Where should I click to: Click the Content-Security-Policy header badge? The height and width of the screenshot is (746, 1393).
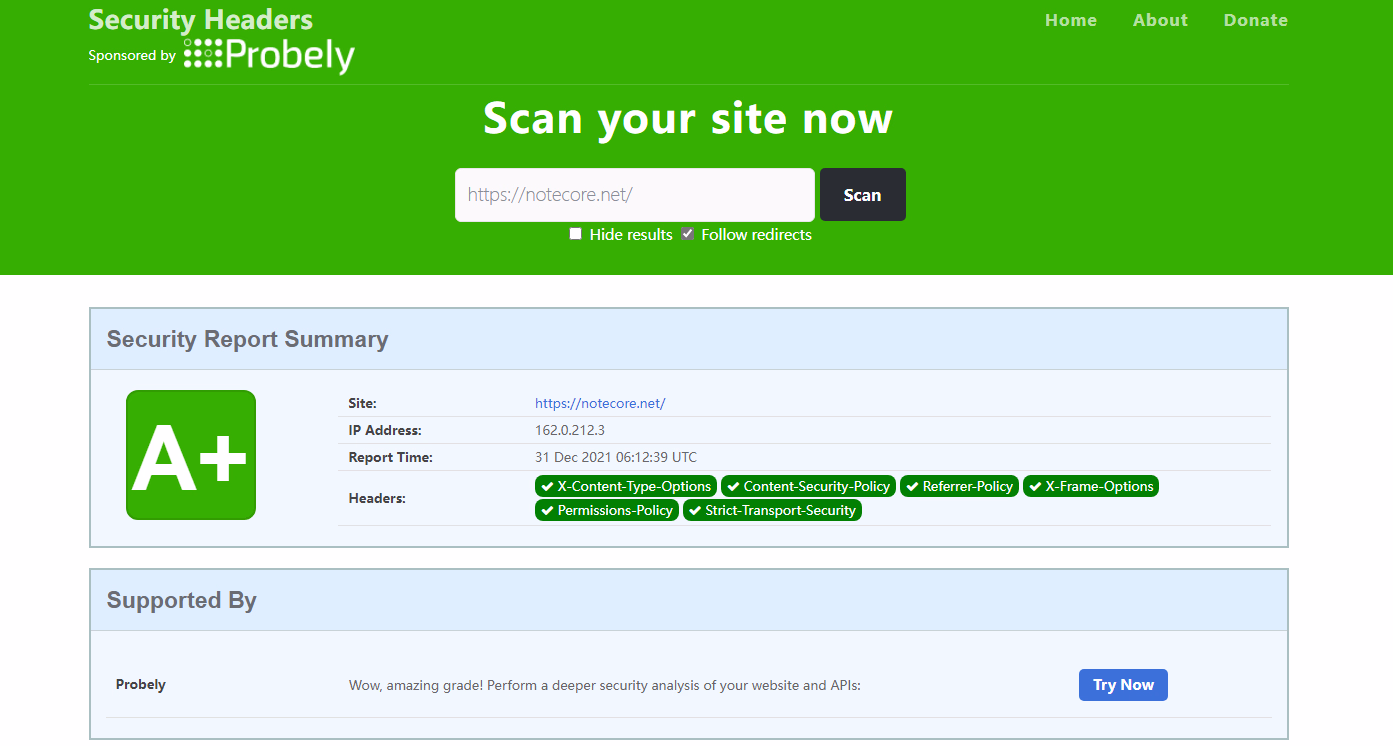[808, 487]
